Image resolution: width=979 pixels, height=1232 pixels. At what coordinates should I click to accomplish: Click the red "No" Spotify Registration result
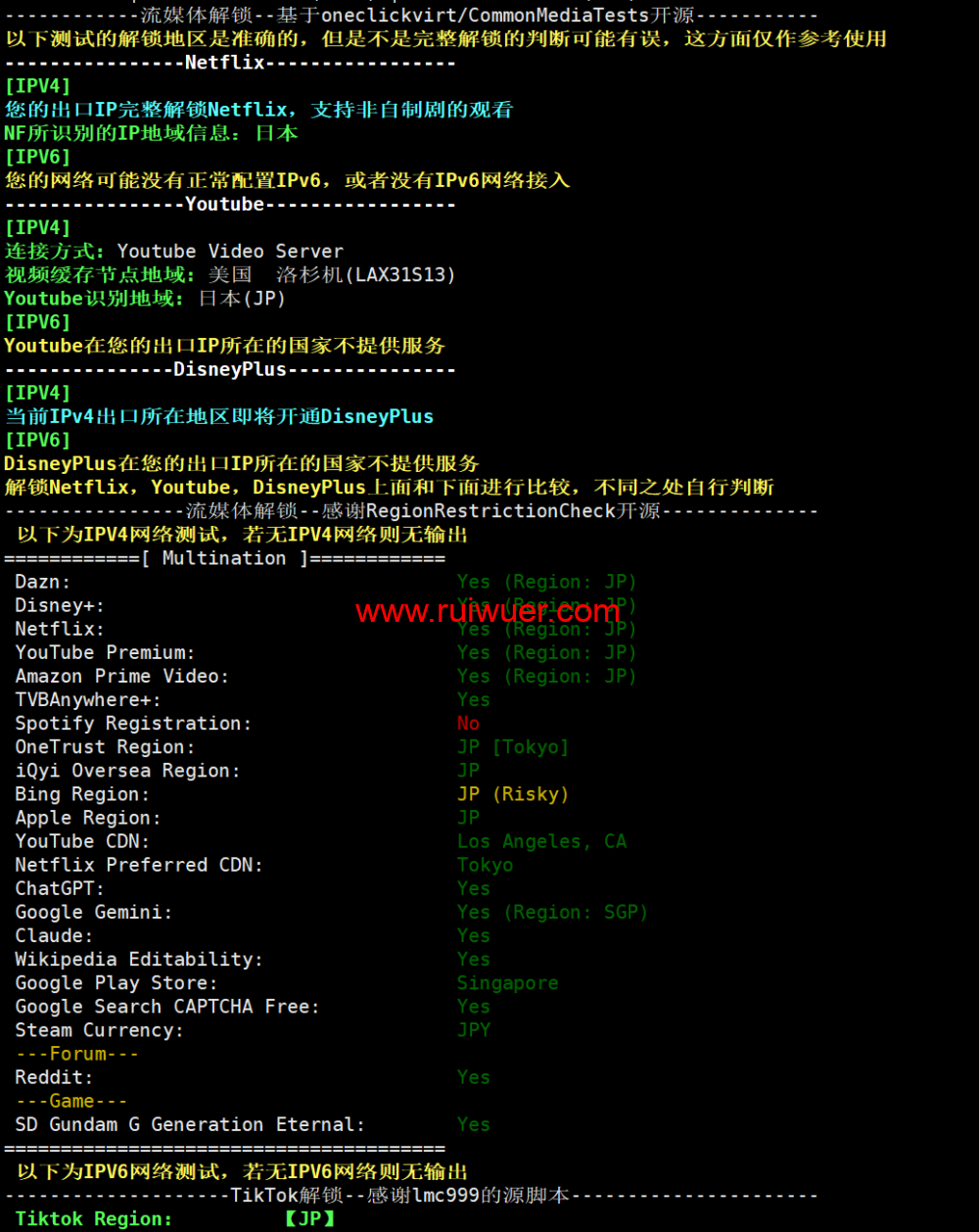click(468, 724)
